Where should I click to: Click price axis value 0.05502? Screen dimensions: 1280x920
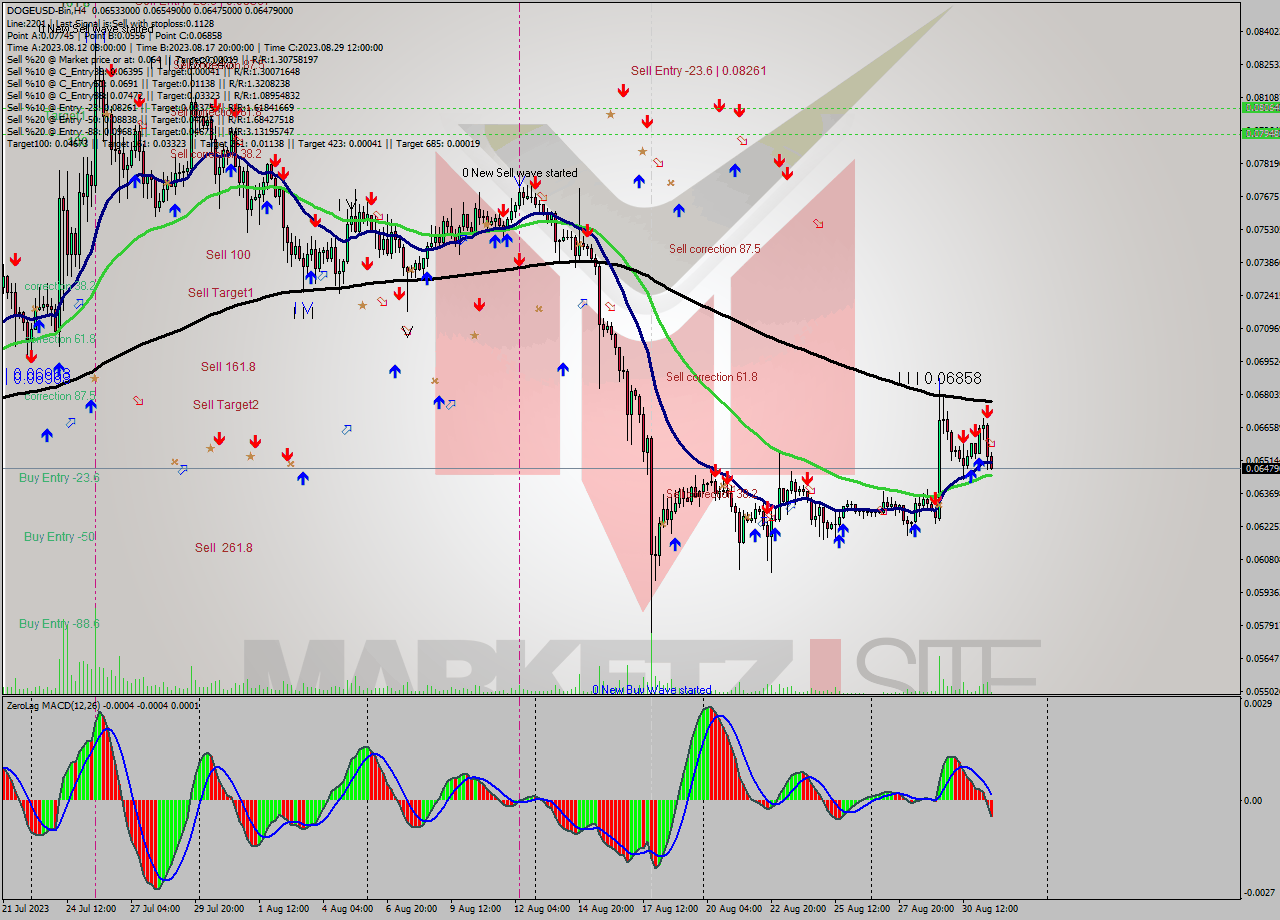tap(1262, 691)
